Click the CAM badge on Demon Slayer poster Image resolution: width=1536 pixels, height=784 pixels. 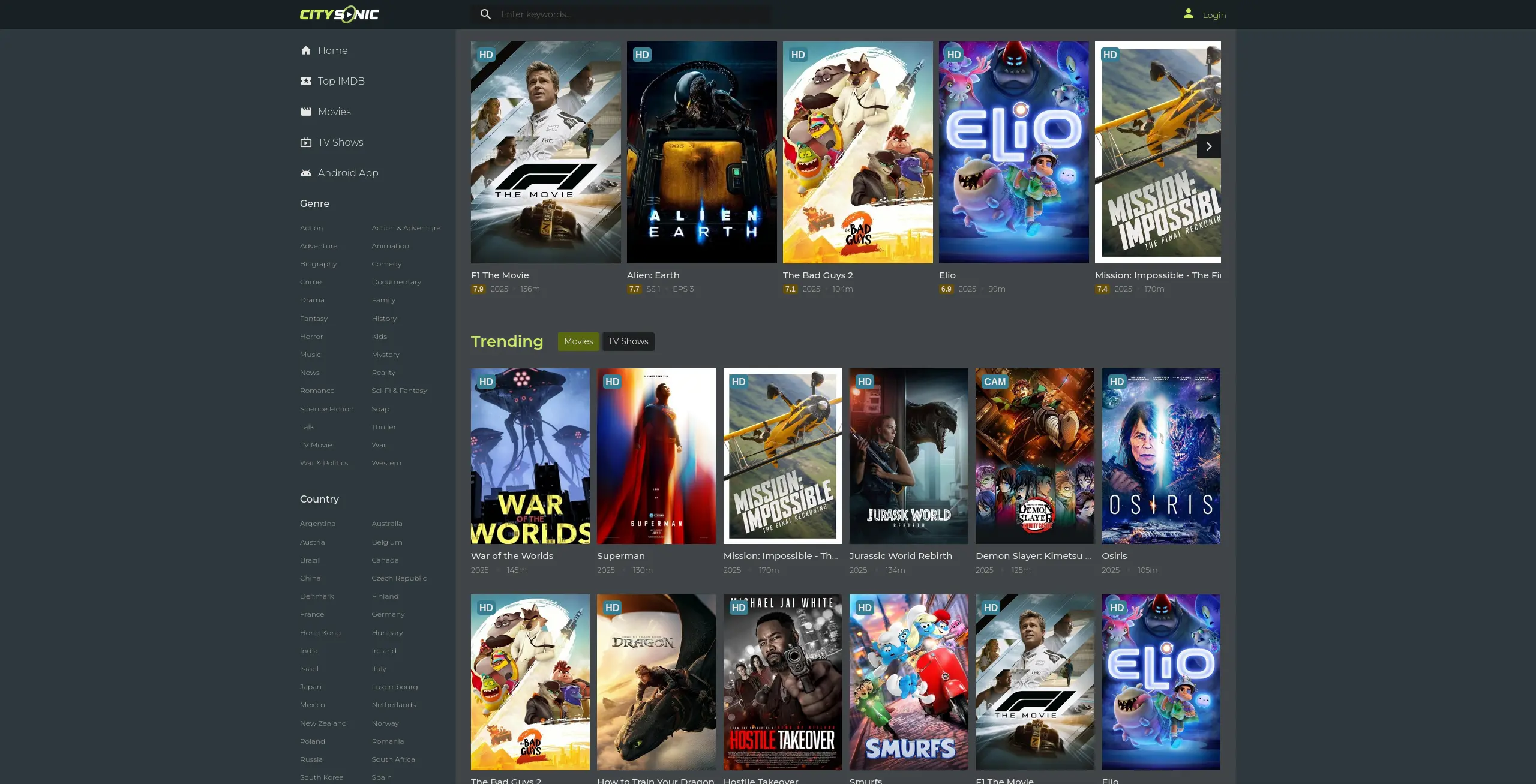[x=995, y=382]
